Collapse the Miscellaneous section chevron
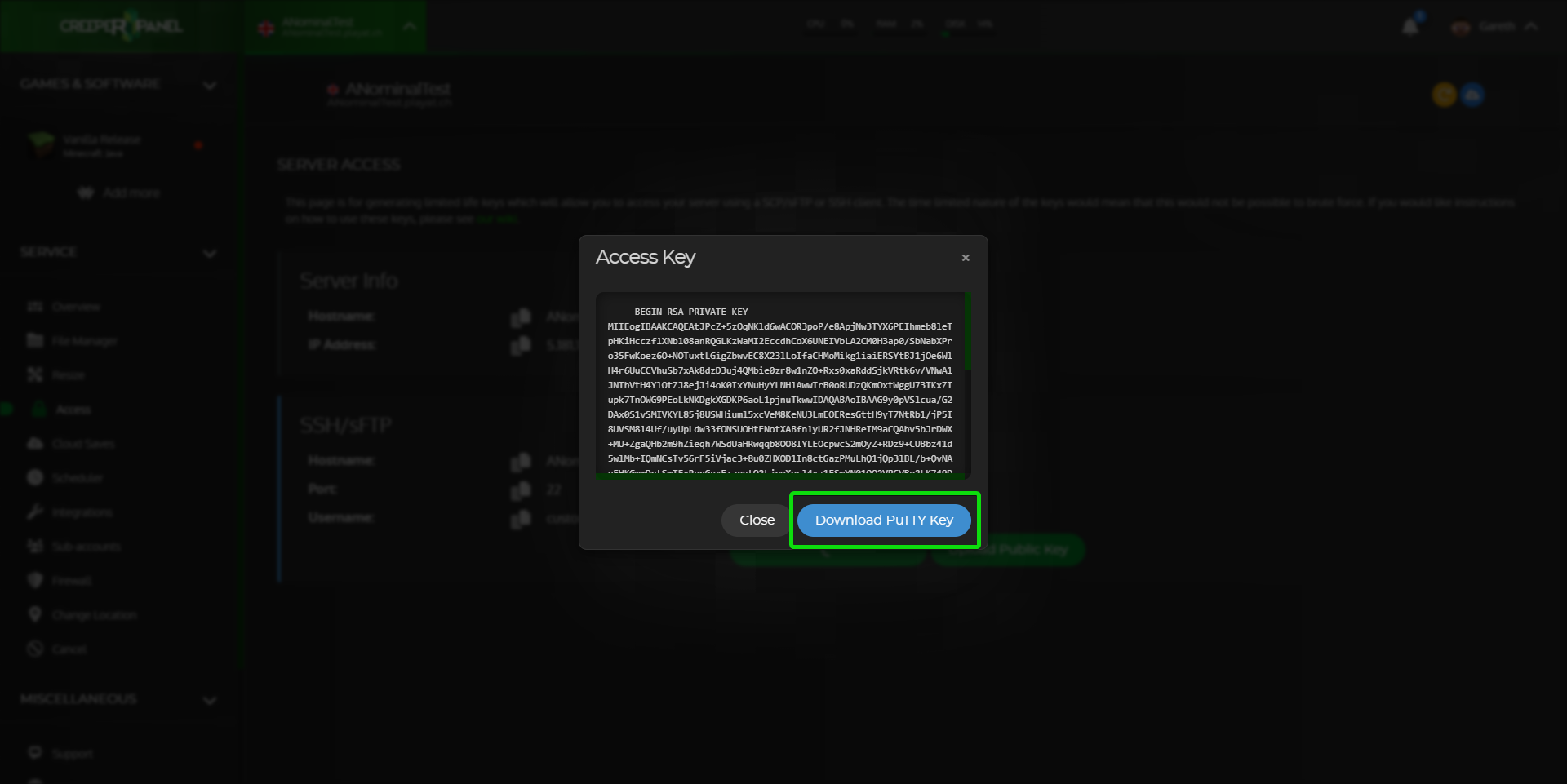 (x=210, y=700)
